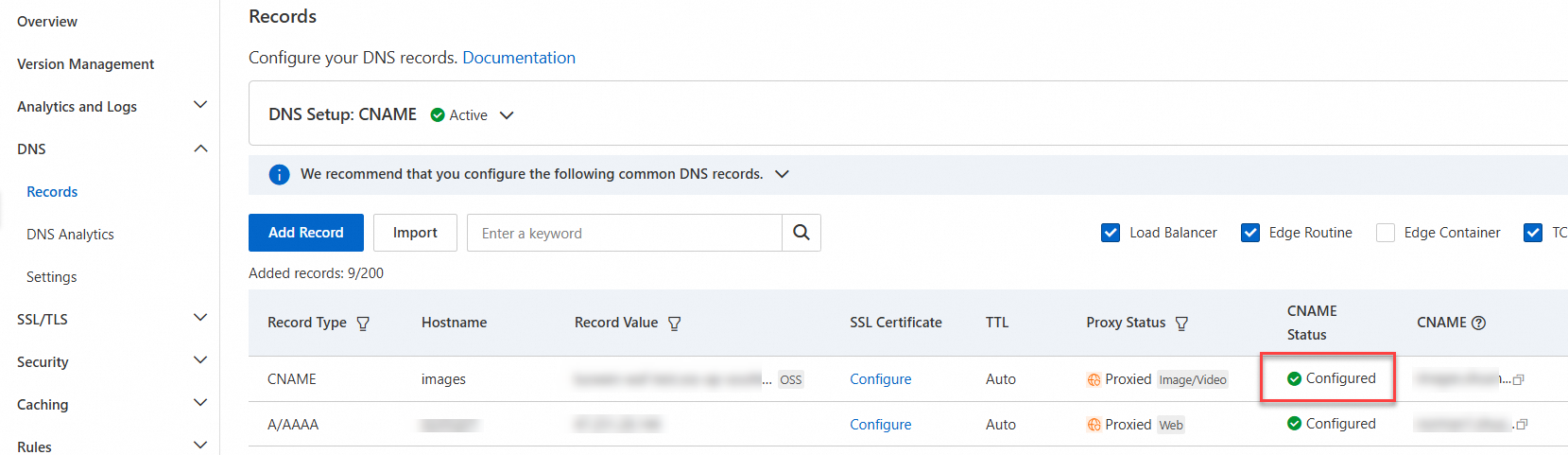Open the Overview page

(47, 22)
